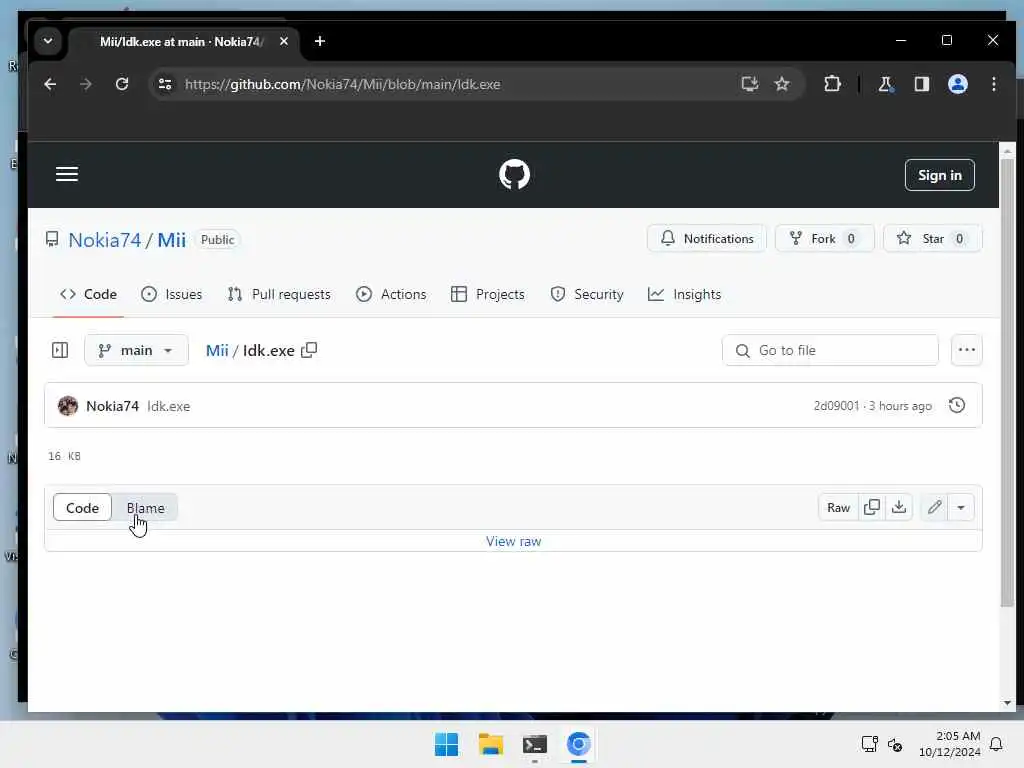This screenshot has height=768, width=1024.
Task: Switch to the Code repository tab
Action: 88,295
